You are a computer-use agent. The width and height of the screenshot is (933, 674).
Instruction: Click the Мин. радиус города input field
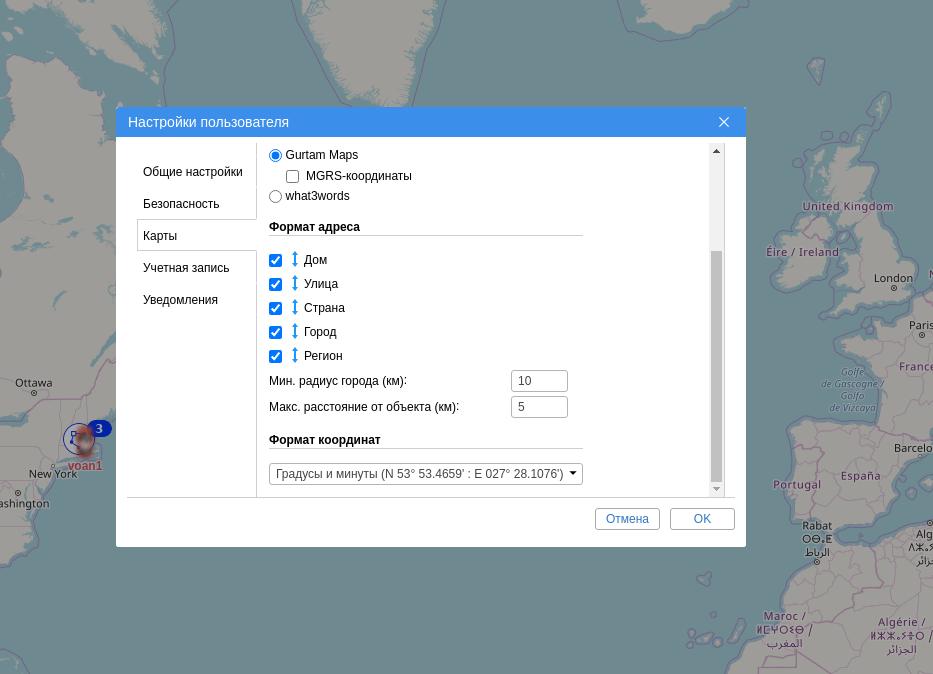point(539,381)
